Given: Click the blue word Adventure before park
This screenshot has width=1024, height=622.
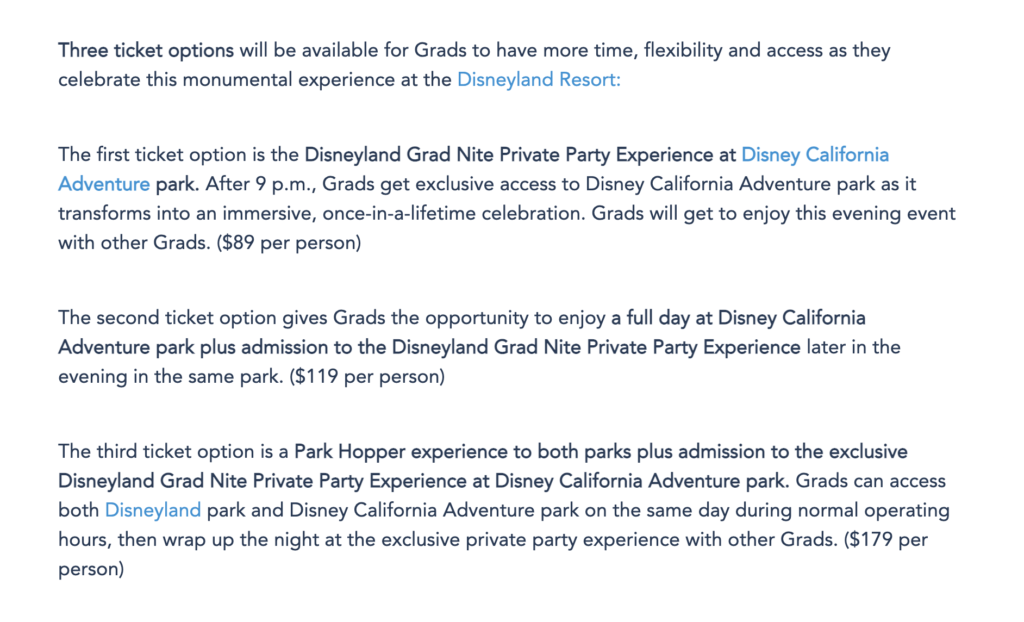Looking at the screenshot, I should 104,184.
